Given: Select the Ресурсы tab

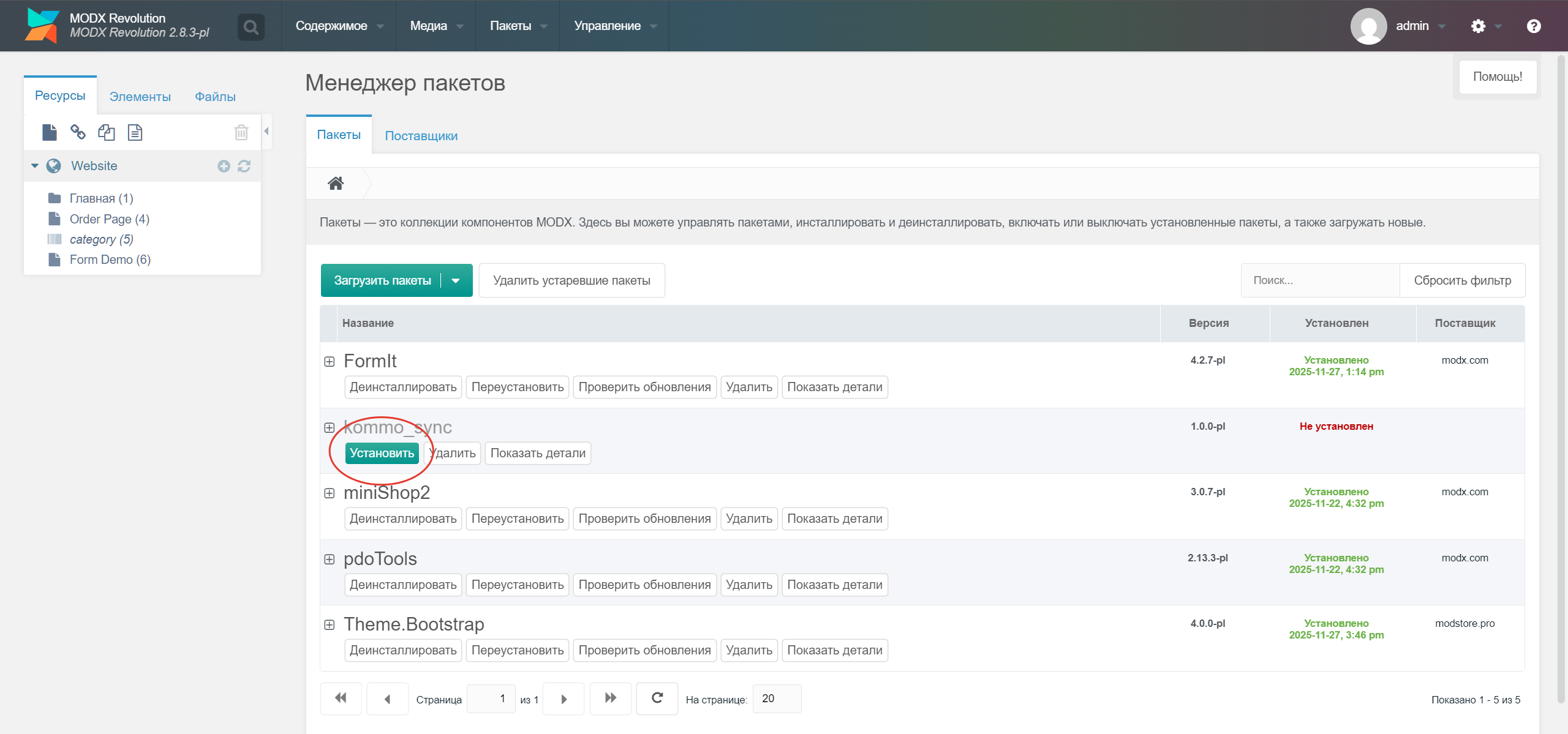Looking at the screenshot, I should (x=60, y=95).
